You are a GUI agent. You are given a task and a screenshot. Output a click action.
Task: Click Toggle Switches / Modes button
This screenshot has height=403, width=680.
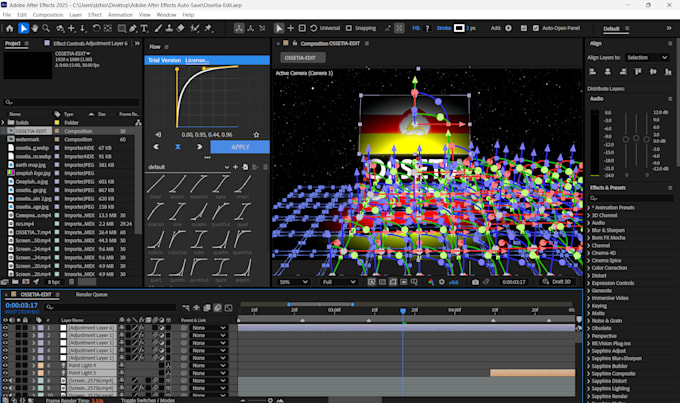148,400
